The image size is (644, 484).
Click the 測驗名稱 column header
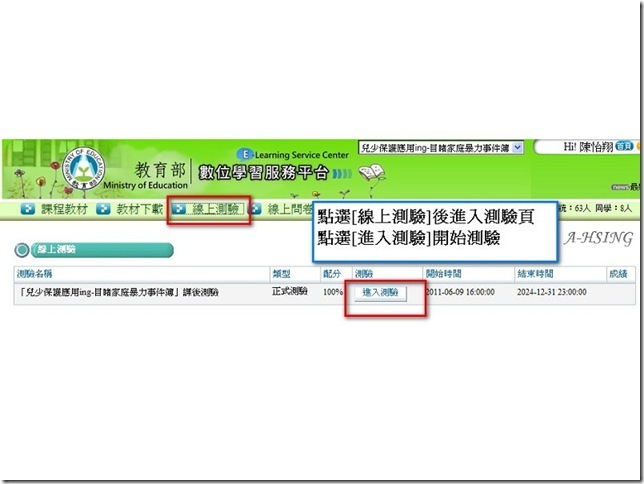pyautogui.click(x=34, y=274)
